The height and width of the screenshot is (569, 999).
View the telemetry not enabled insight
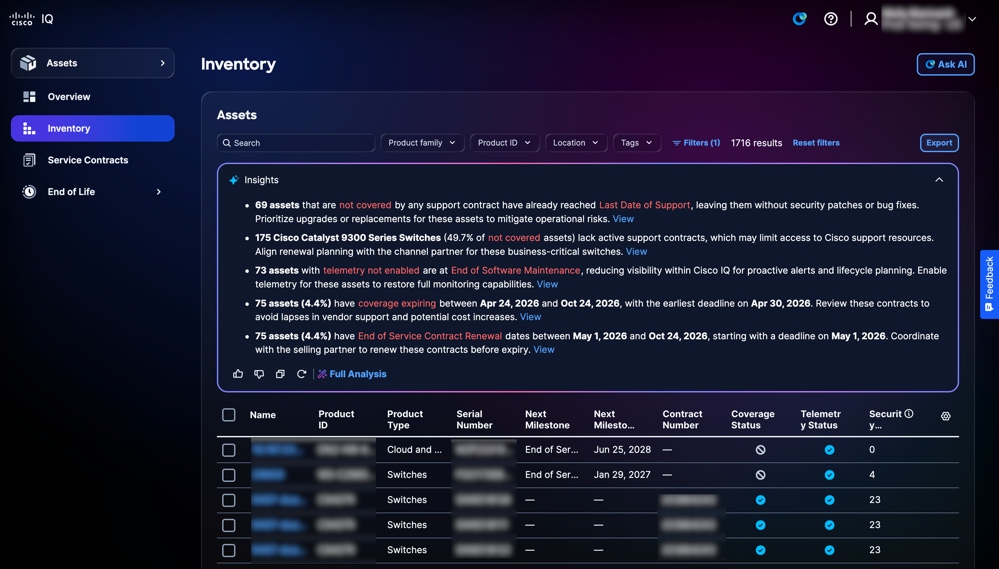[x=547, y=284]
